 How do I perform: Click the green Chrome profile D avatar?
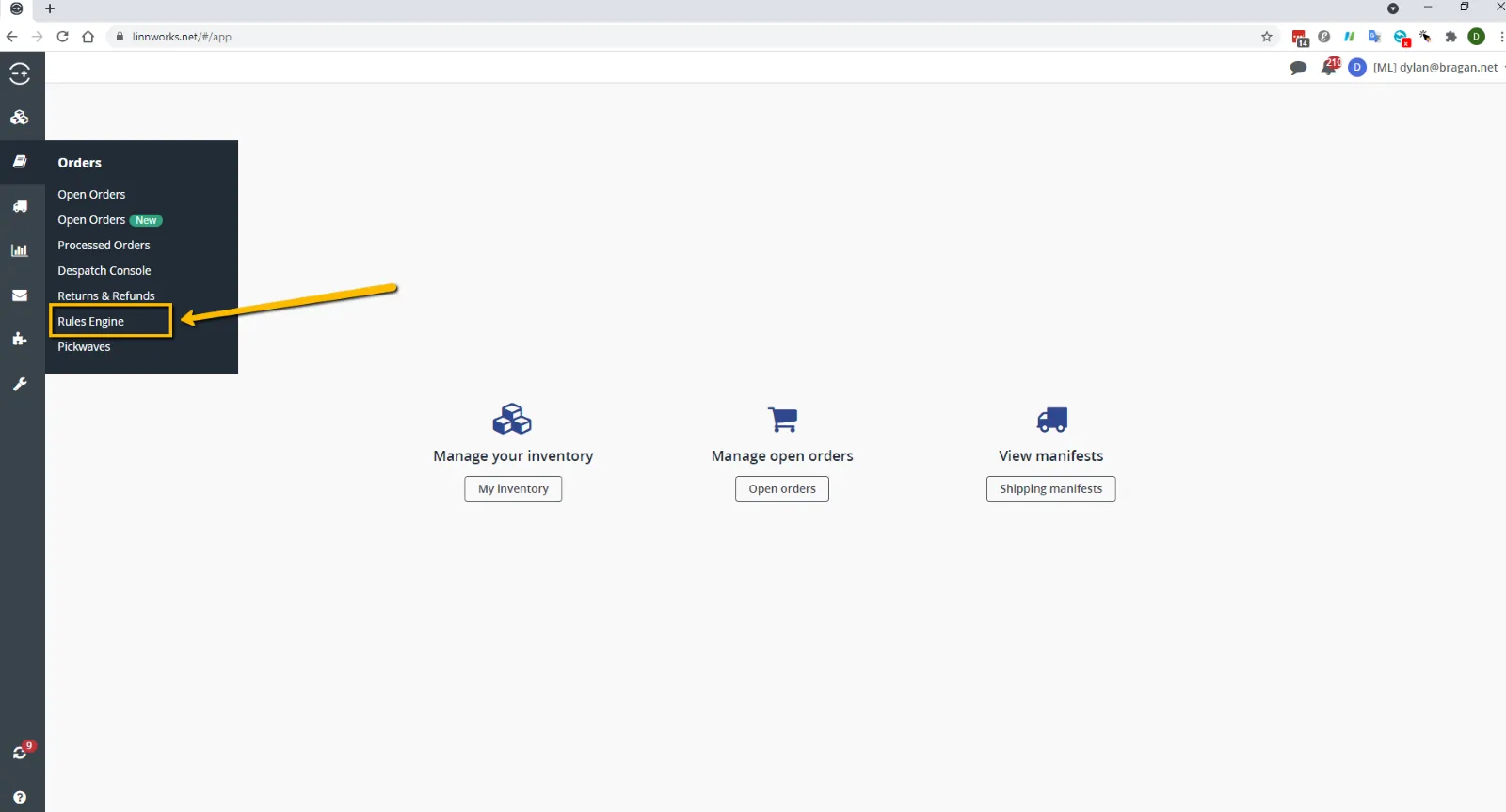pos(1476,37)
